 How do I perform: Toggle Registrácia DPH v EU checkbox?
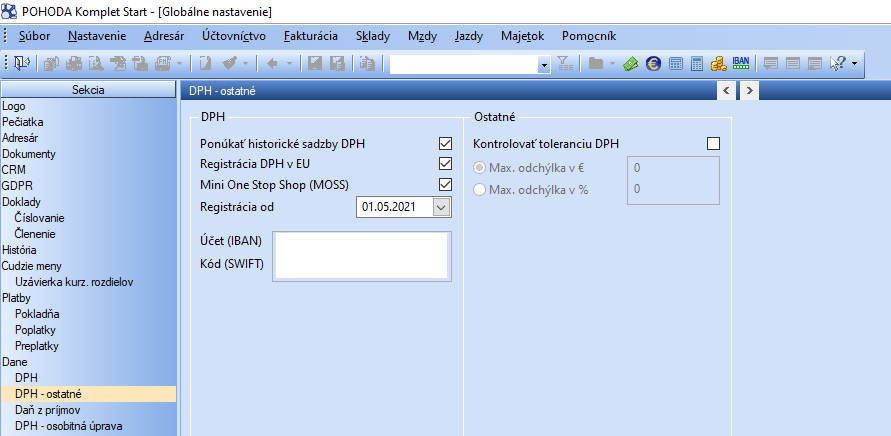point(446,164)
